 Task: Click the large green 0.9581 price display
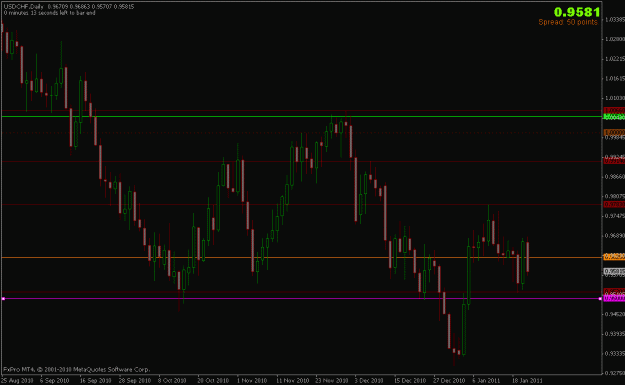tap(577, 12)
